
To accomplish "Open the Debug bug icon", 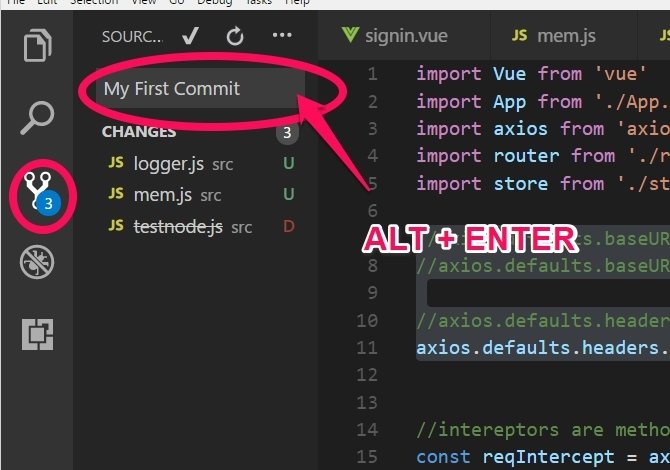I will coord(37,262).
